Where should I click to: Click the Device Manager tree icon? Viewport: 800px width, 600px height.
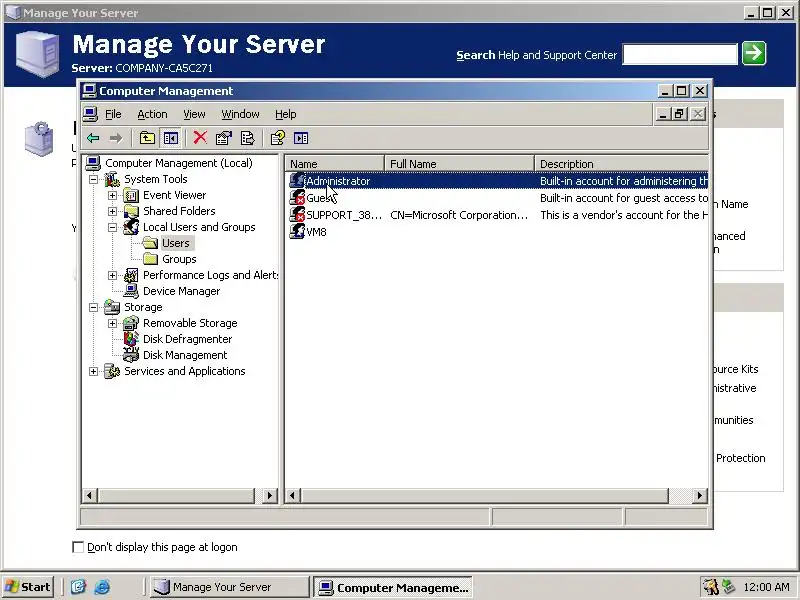click(131, 291)
